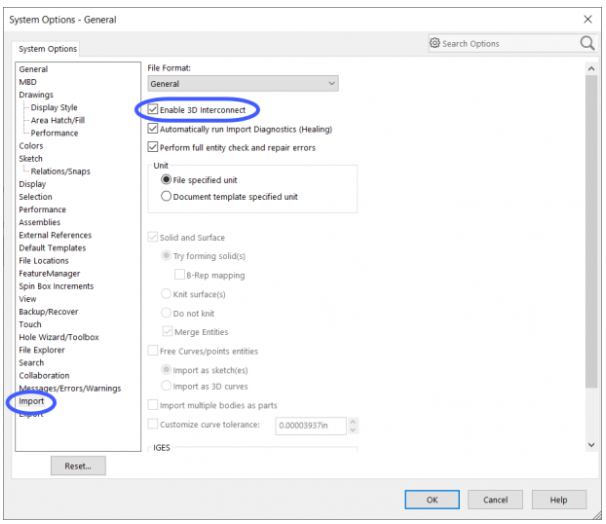Toggle Solid and Surface checkbox
The image size is (606, 524).
(x=153, y=237)
